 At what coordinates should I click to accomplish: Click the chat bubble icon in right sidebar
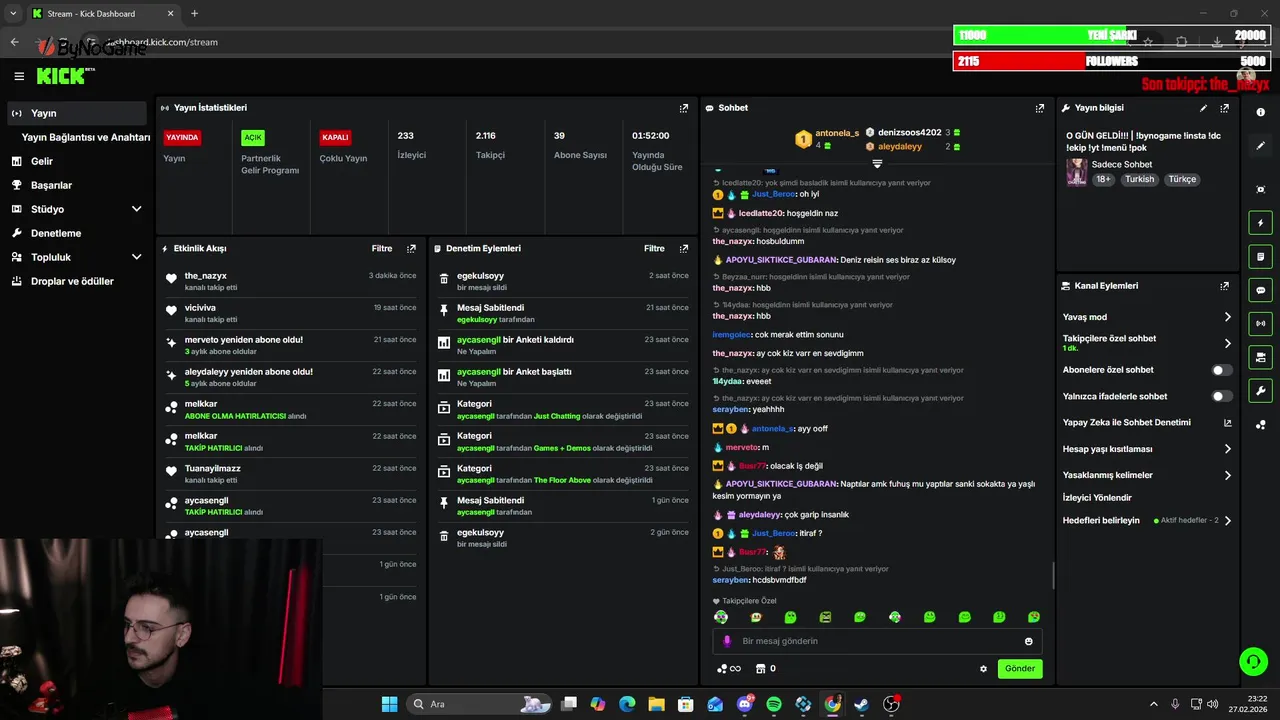[x=1260, y=290]
